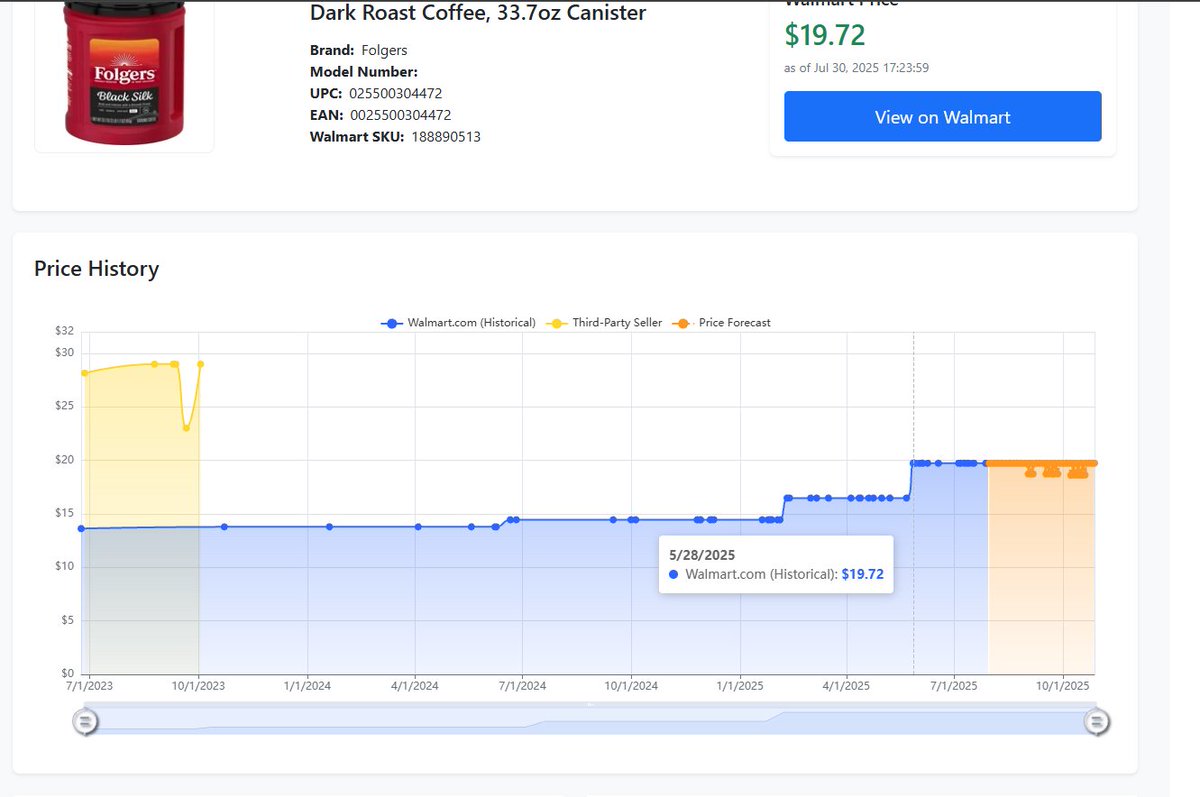Click the 1/1/2024 x-axis label

click(307, 686)
